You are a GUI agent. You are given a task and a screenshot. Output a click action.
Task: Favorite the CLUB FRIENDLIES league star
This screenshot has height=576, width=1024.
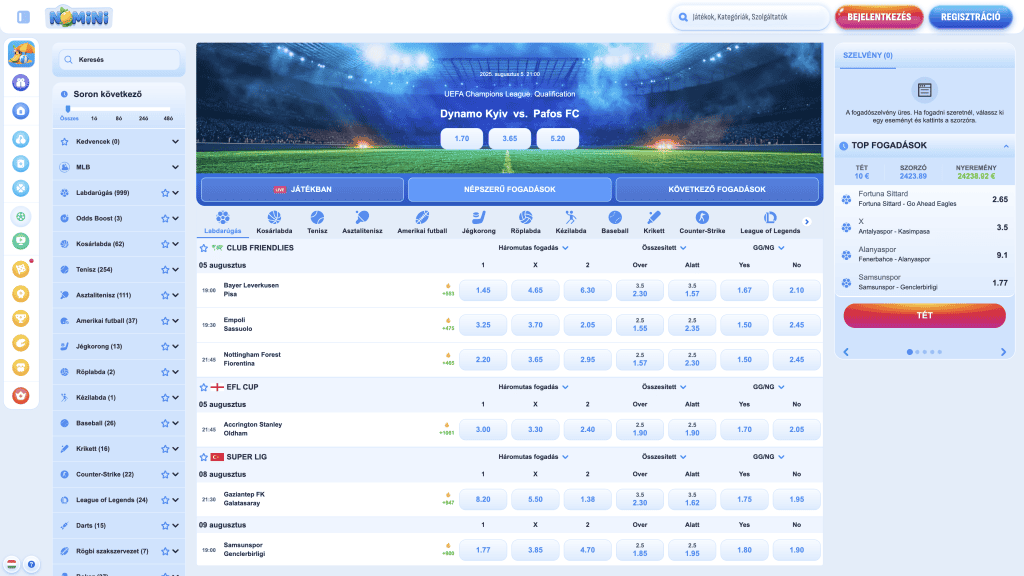204,247
